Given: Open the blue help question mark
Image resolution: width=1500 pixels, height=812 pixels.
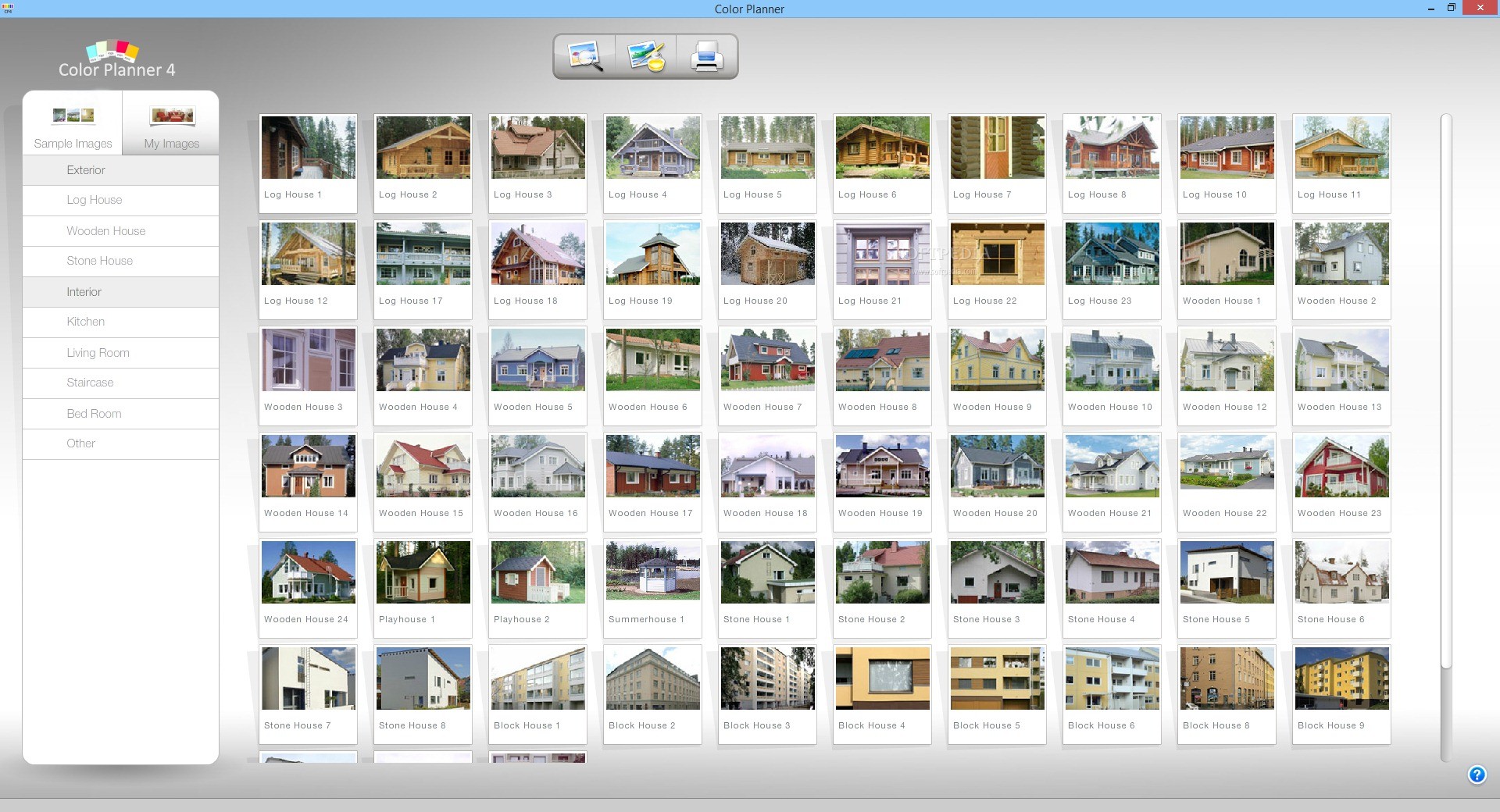Looking at the screenshot, I should tap(1477, 775).
